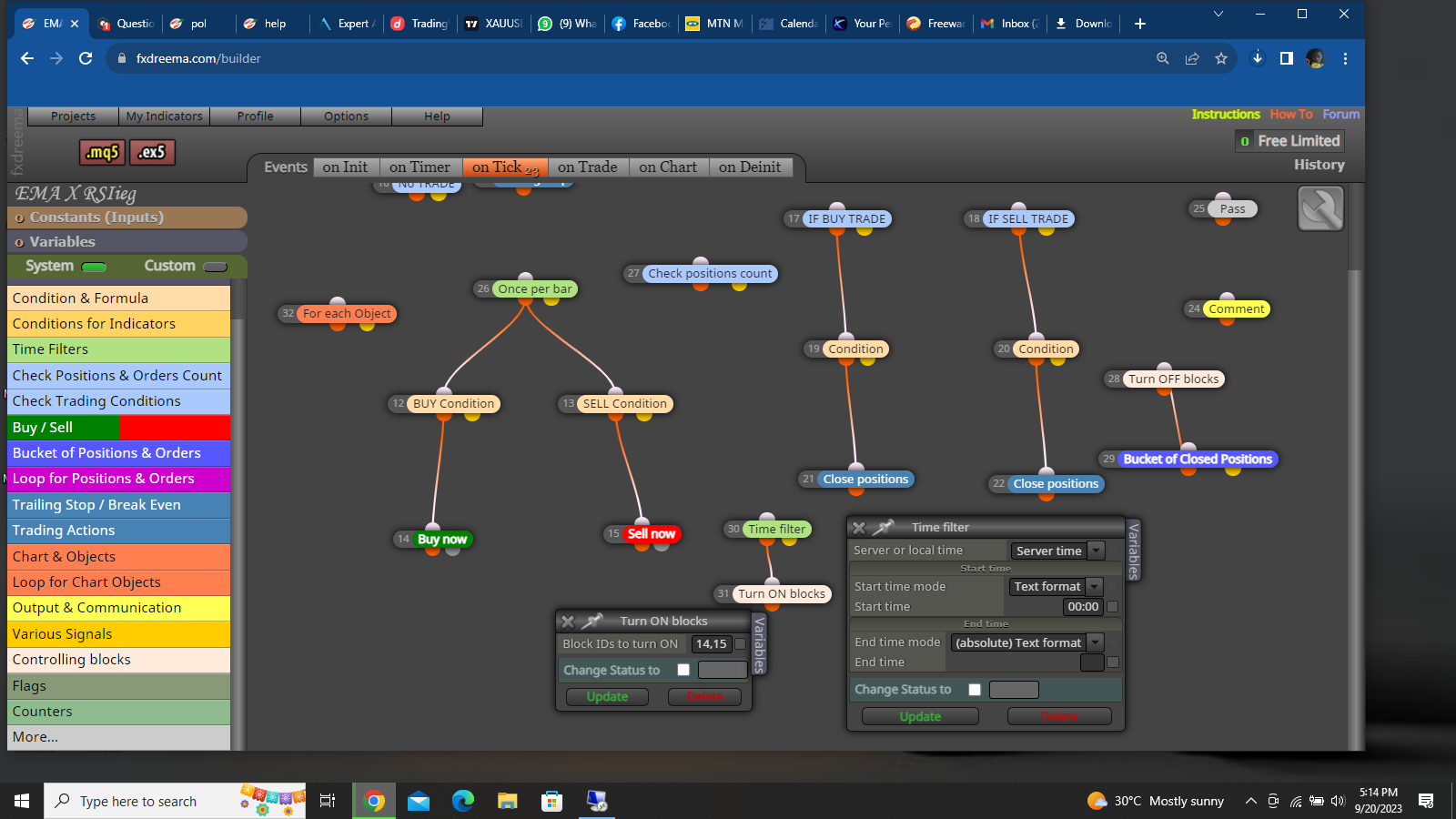Expand the More... category

[119, 737]
